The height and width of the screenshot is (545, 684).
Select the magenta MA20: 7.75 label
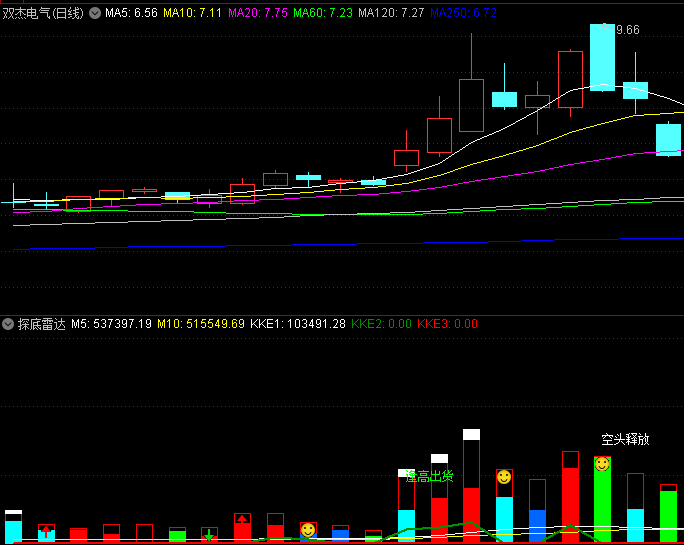point(258,13)
